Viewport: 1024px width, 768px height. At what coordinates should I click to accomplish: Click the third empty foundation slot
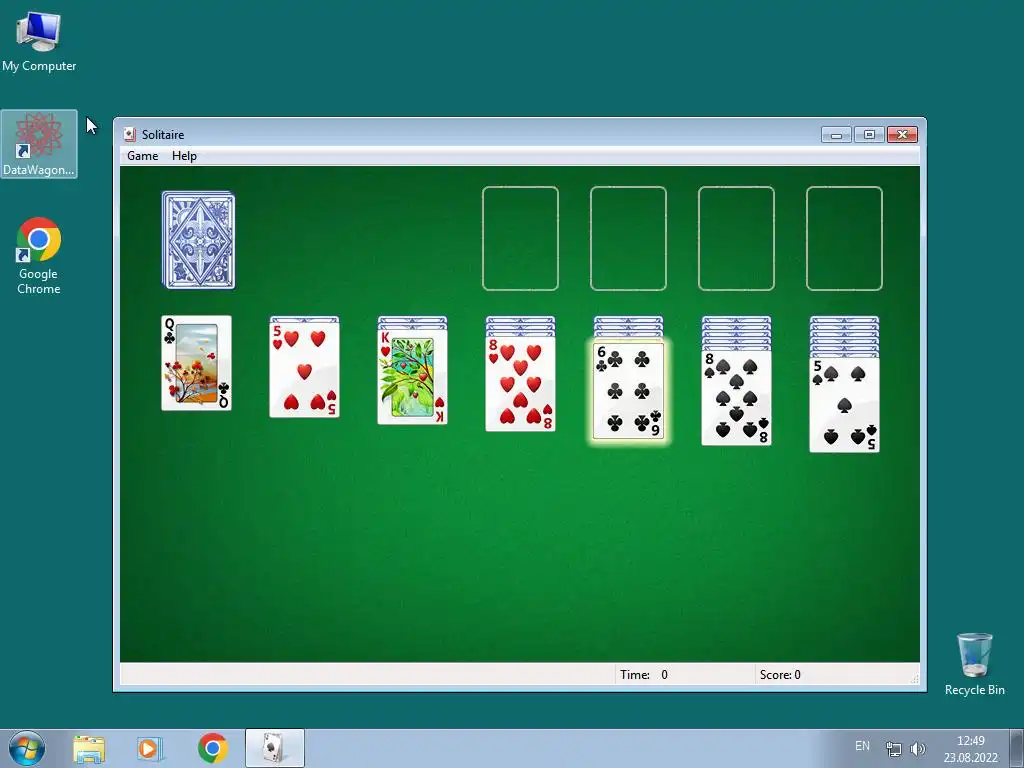pos(737,238)
